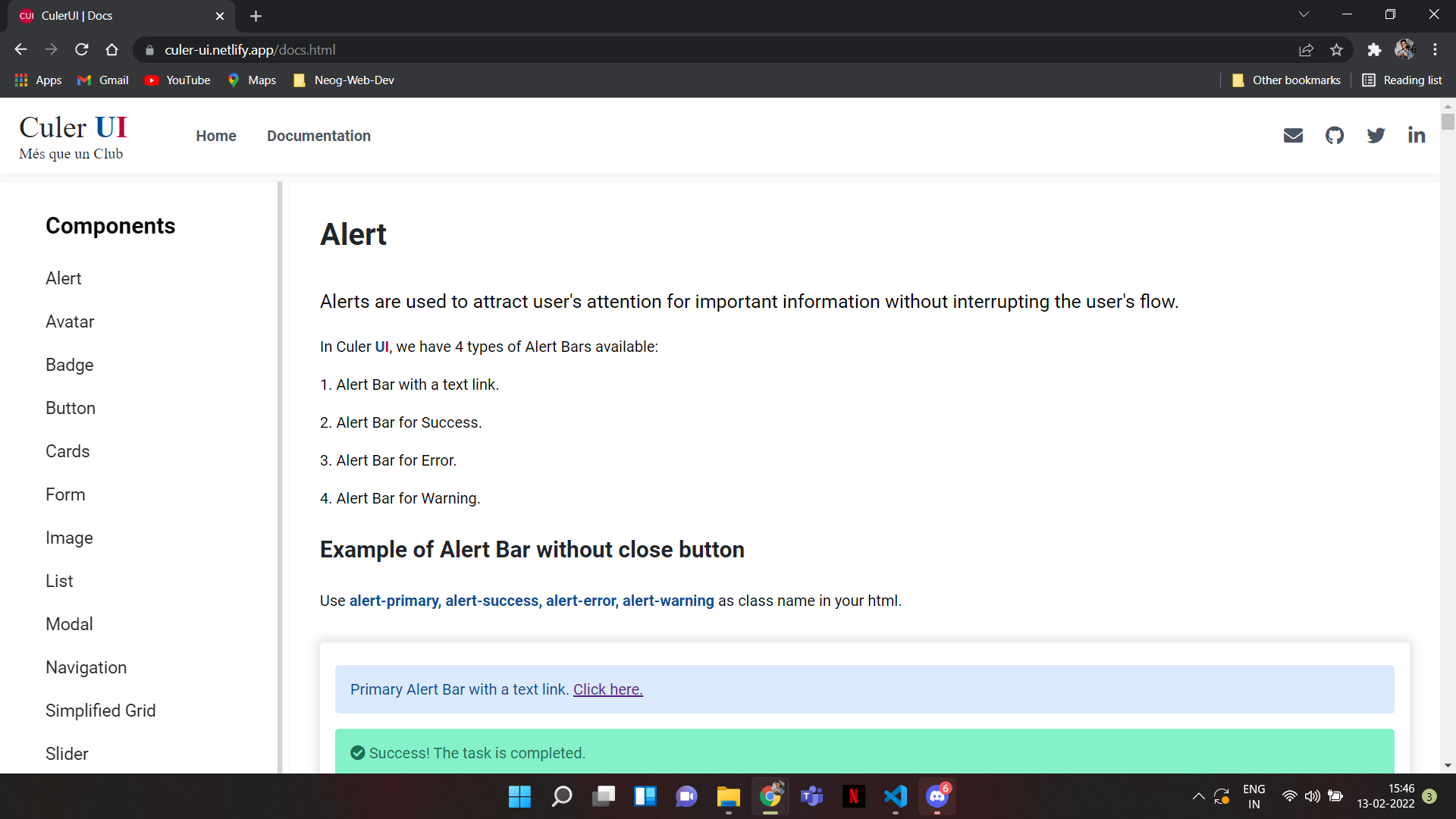Open the LinkedIn icon in the header
Viewport: 1456px width, 819px height.
pyautogui.click(x=1417, y=135)
